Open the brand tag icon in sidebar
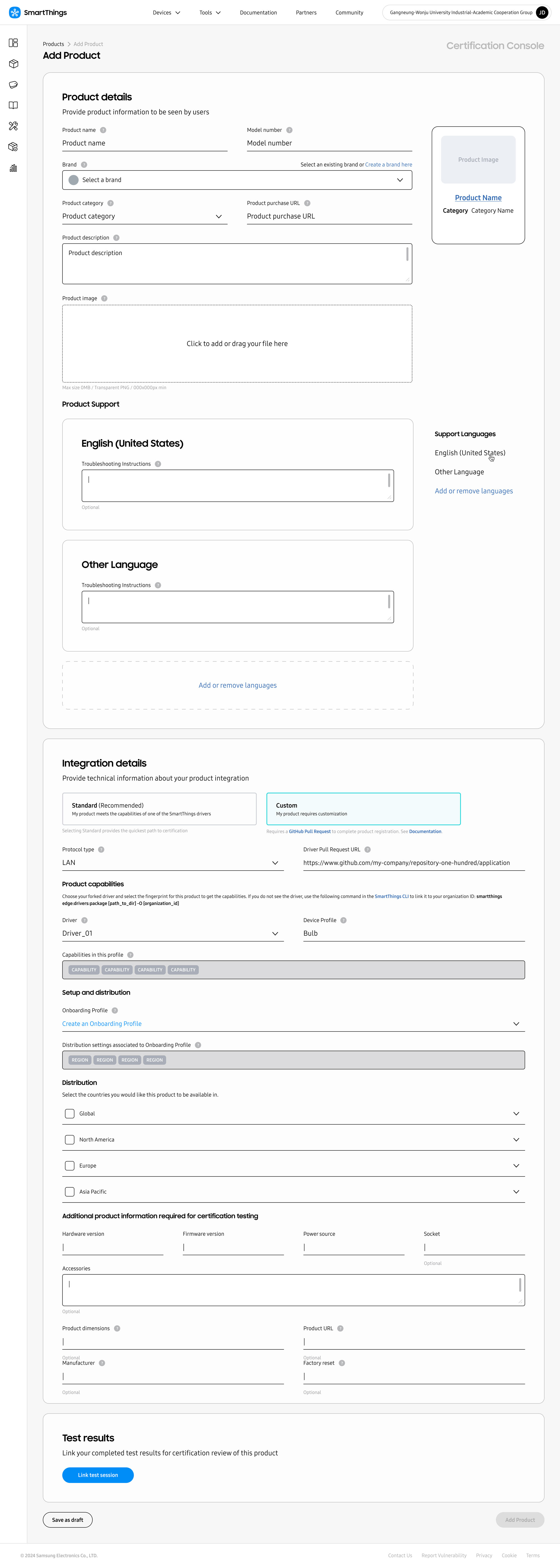This screenshot has height=1568, width=560. coord(13,85)
